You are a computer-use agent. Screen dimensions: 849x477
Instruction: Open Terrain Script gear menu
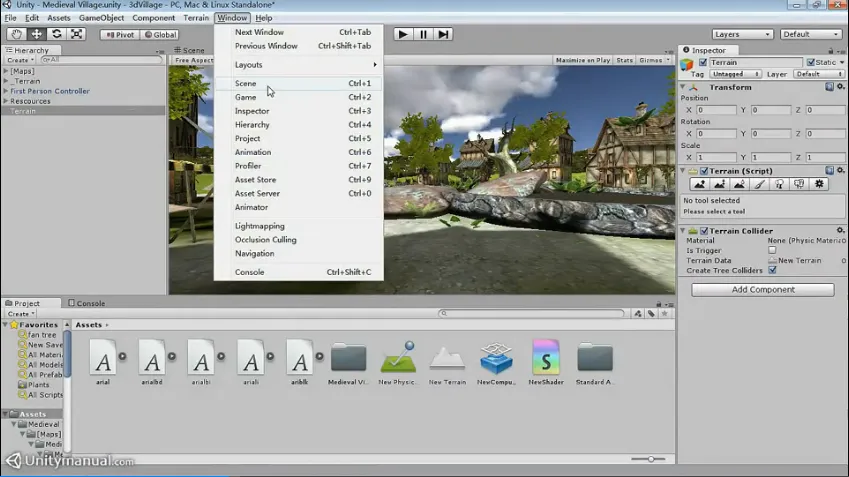pos(840,171)
